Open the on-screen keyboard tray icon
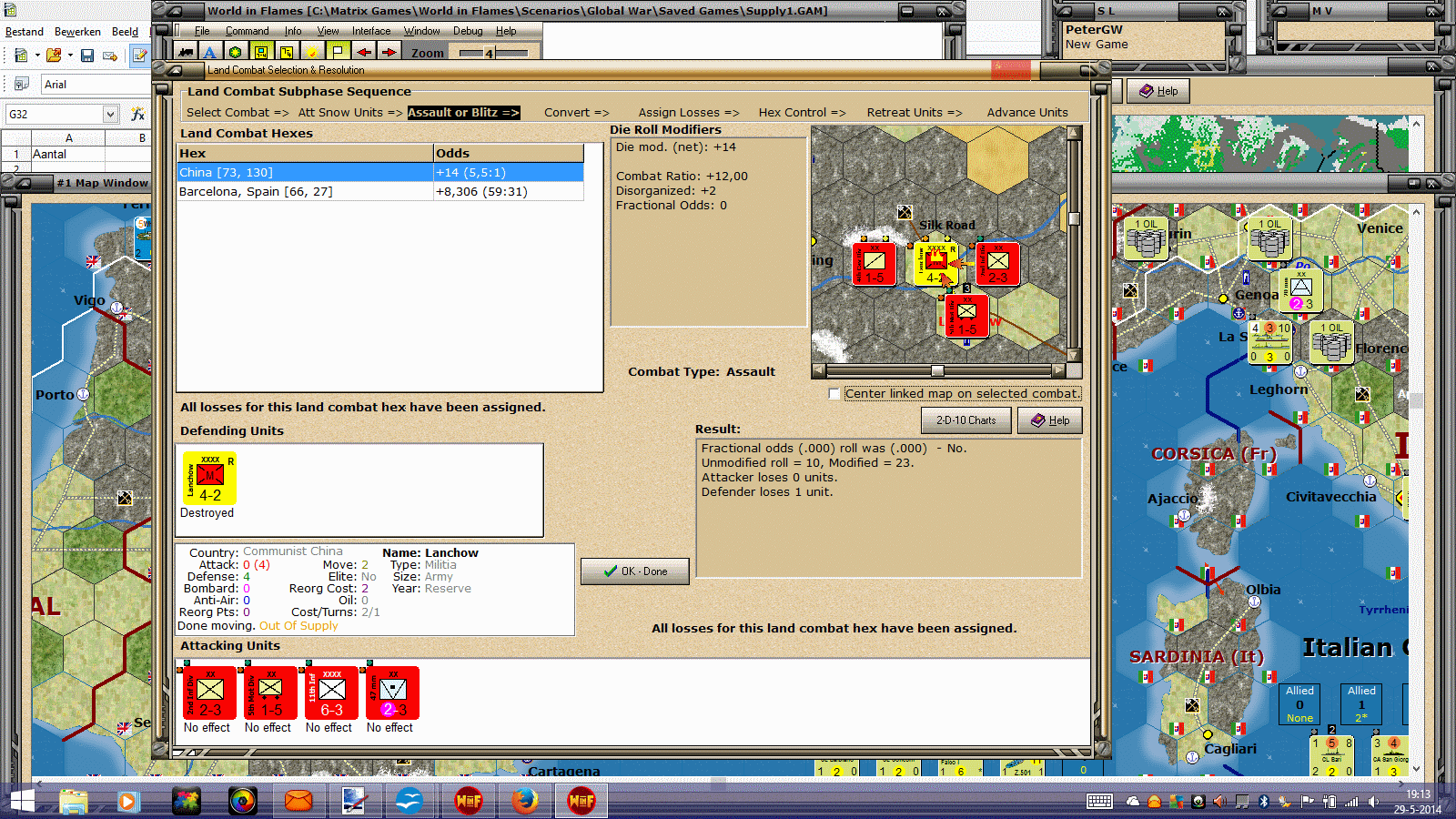This screenshot has width=1456, height=819. click(1099, 802)
